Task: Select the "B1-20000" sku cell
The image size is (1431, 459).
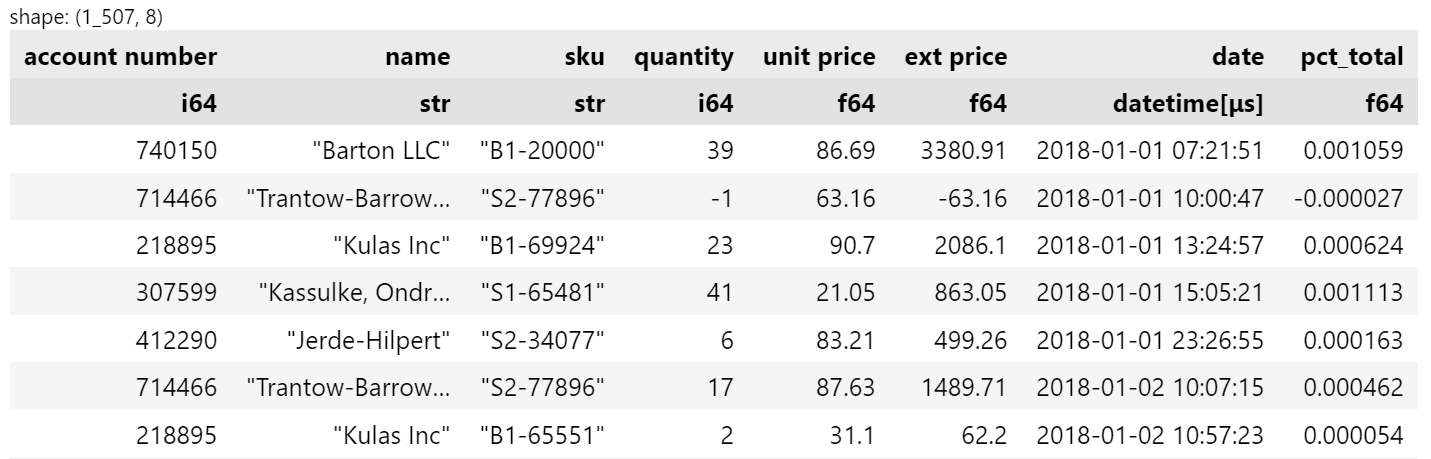Action: point(542,150)
